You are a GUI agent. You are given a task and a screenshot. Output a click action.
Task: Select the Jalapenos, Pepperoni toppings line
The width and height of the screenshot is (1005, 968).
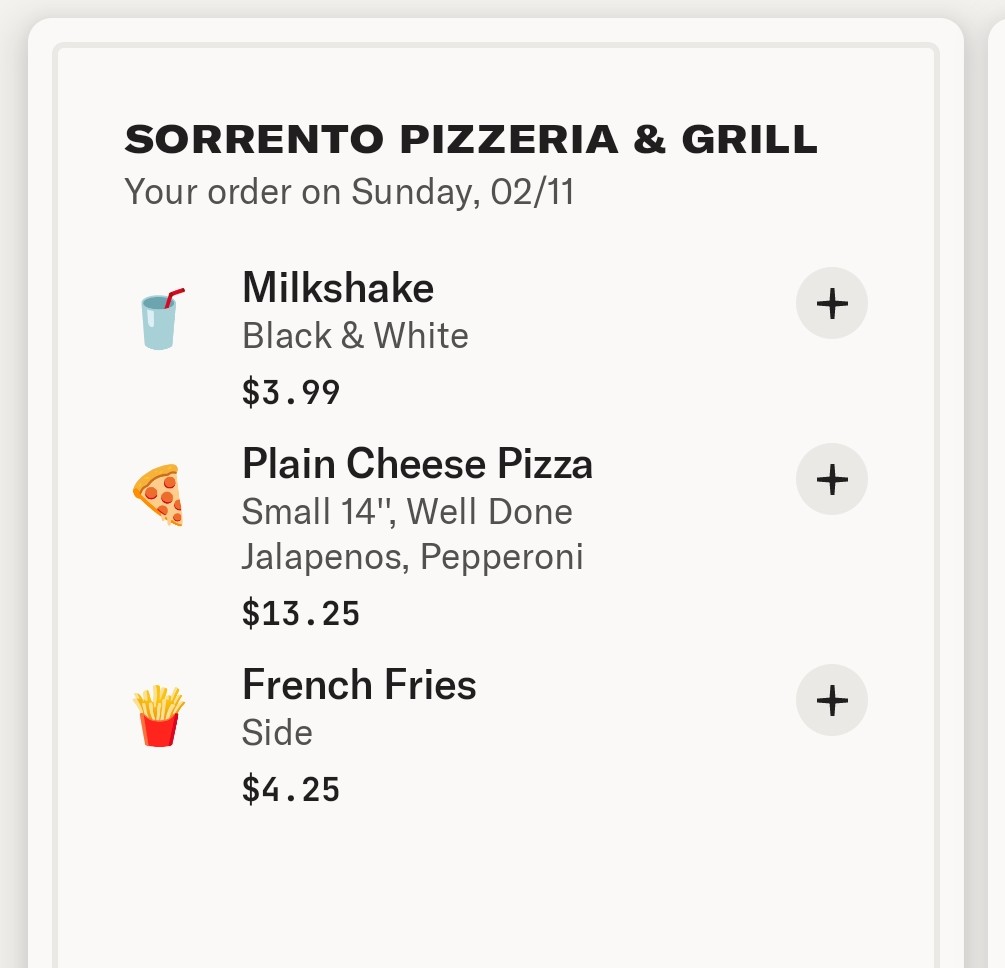(x=412, y=556)
